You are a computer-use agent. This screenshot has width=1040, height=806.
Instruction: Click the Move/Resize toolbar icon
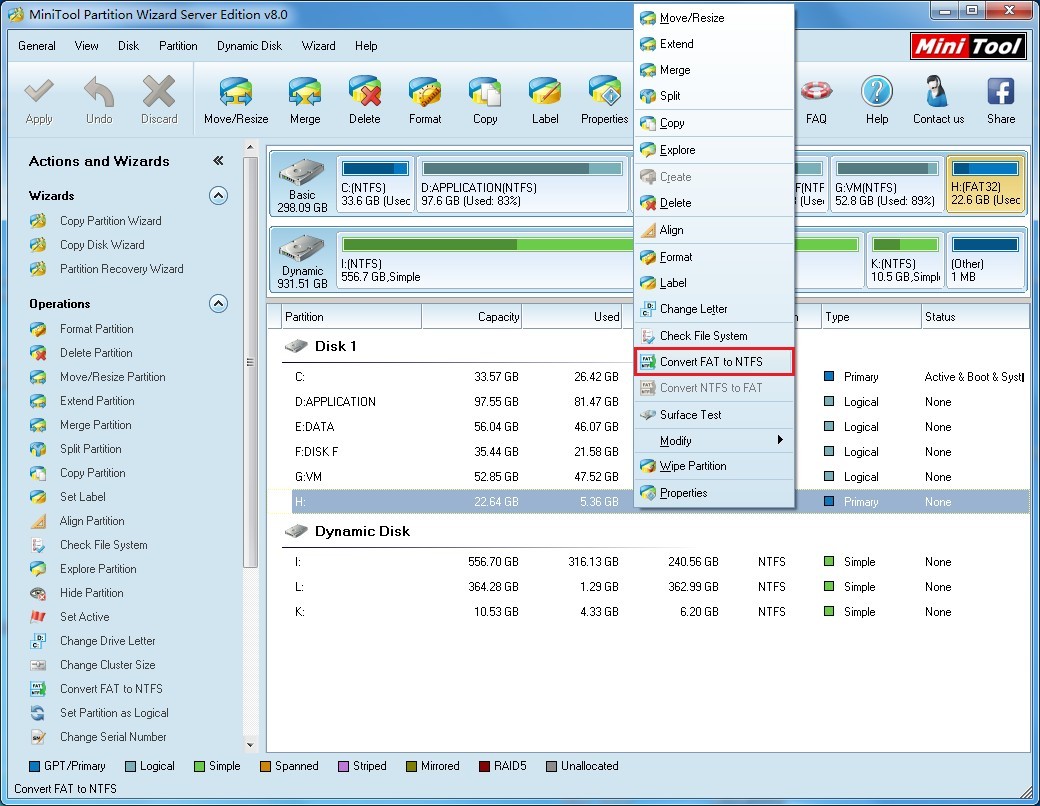236,93
